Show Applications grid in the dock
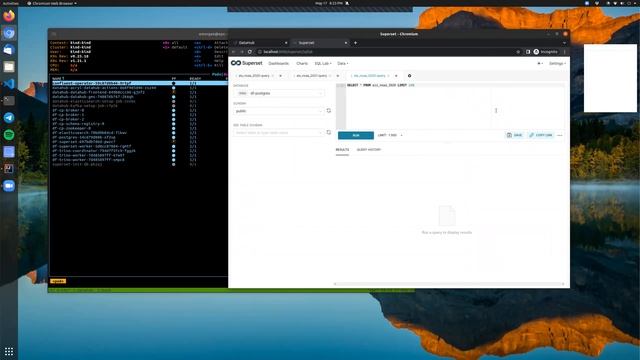The width and height of the screenshot is (640, 360). point(9,351)
